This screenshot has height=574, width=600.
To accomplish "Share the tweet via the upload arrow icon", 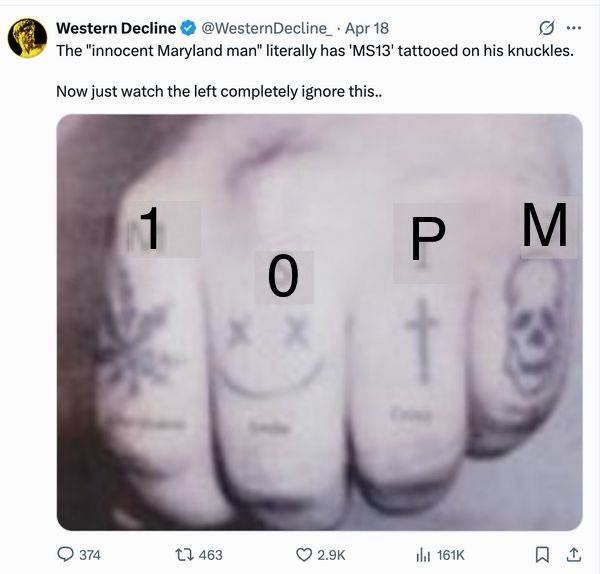I will point(577,553).
